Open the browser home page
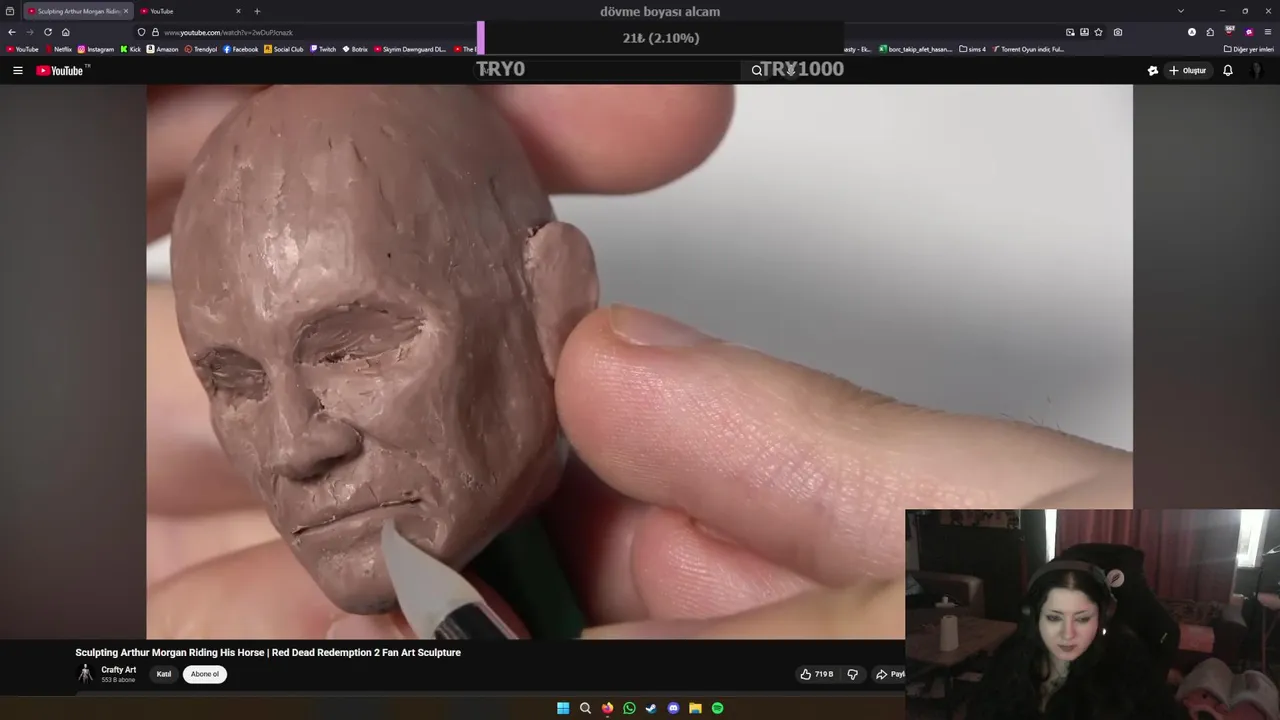 66,32
